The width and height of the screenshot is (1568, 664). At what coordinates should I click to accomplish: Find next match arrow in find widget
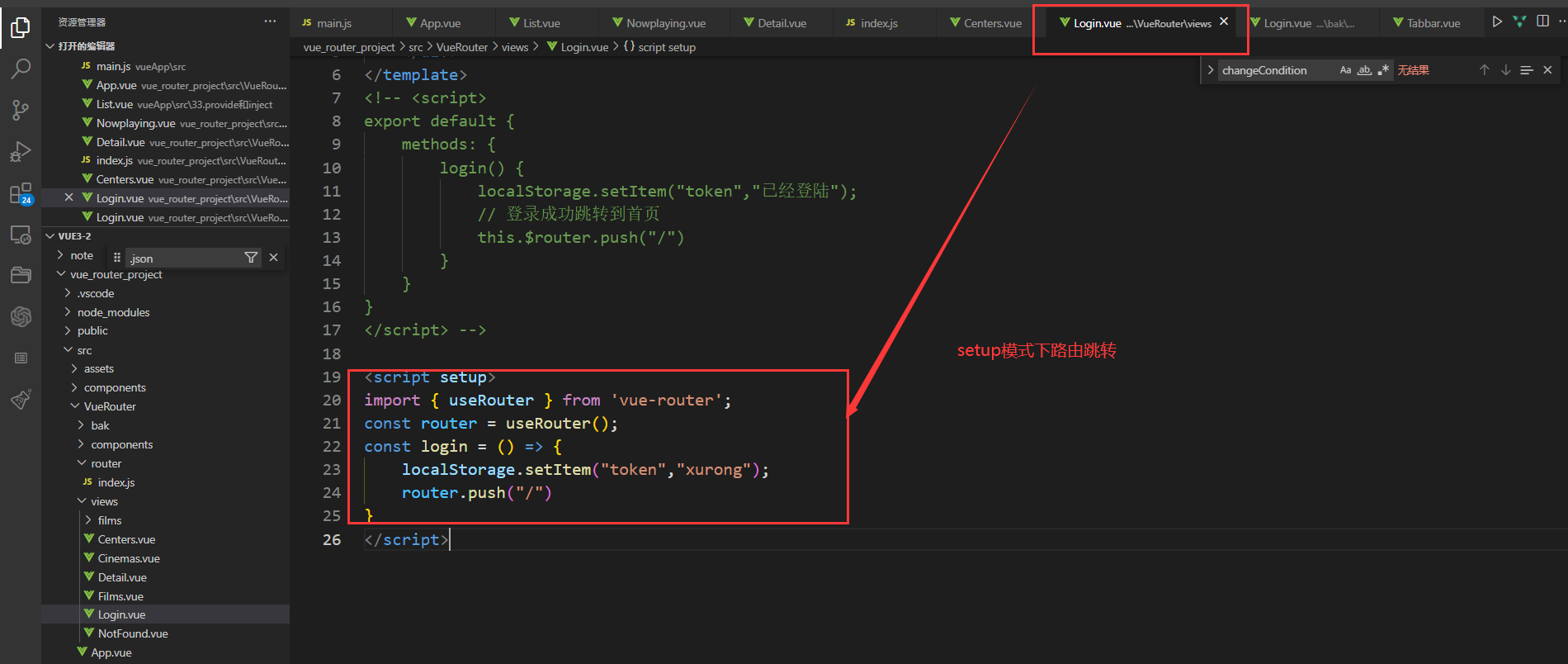pos(1505,70)
